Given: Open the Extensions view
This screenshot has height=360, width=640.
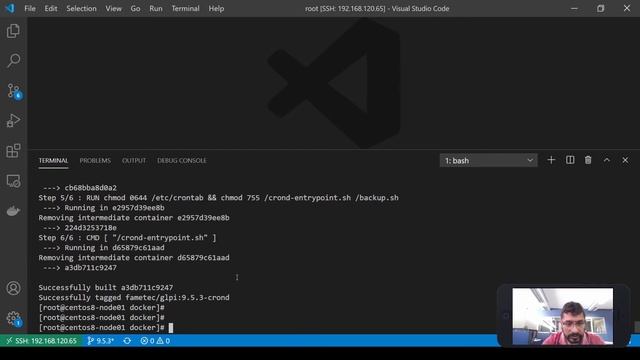Looking at the screenshot, I should point(13,151).
